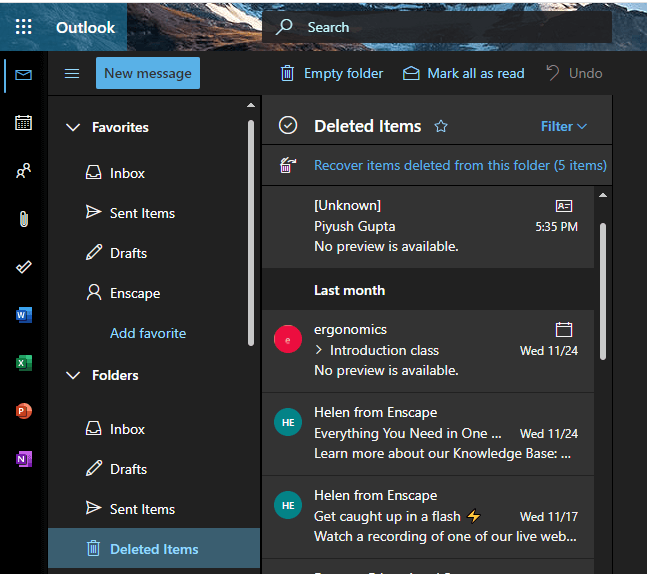Open the Get caught up in a flash email
647x574 pixels.
click(x=428, y=517)
